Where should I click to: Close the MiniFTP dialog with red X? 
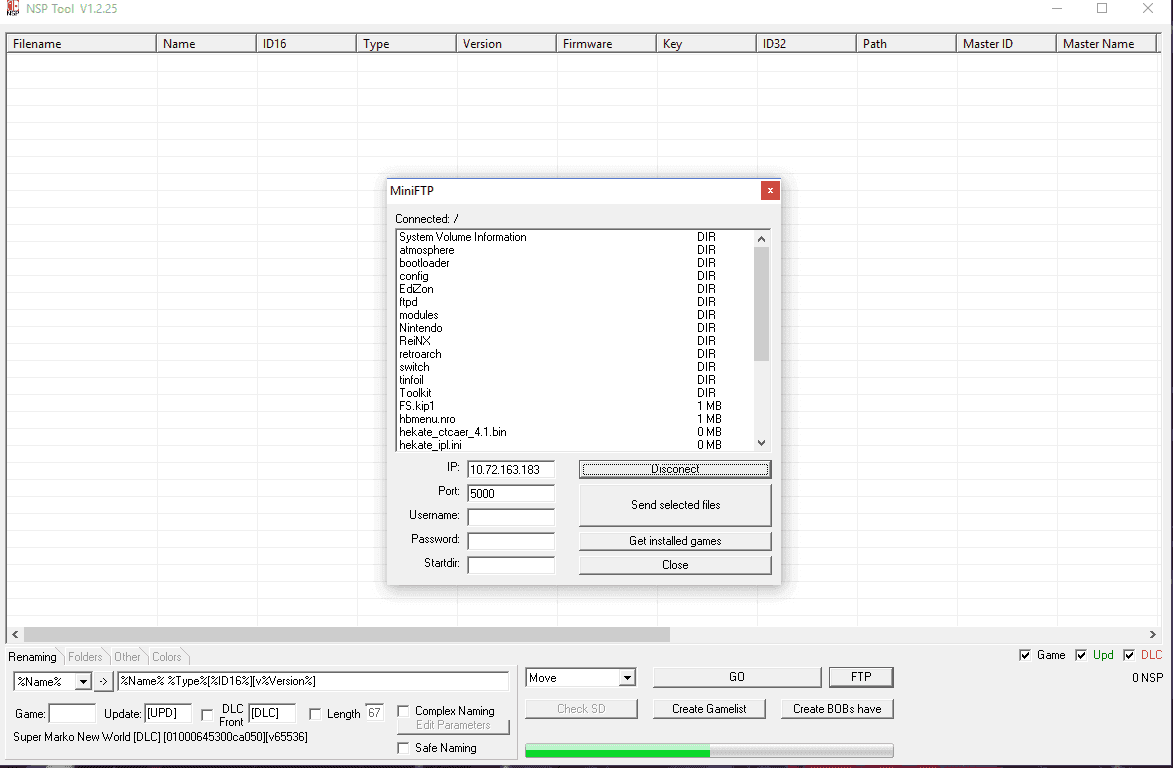770,191
